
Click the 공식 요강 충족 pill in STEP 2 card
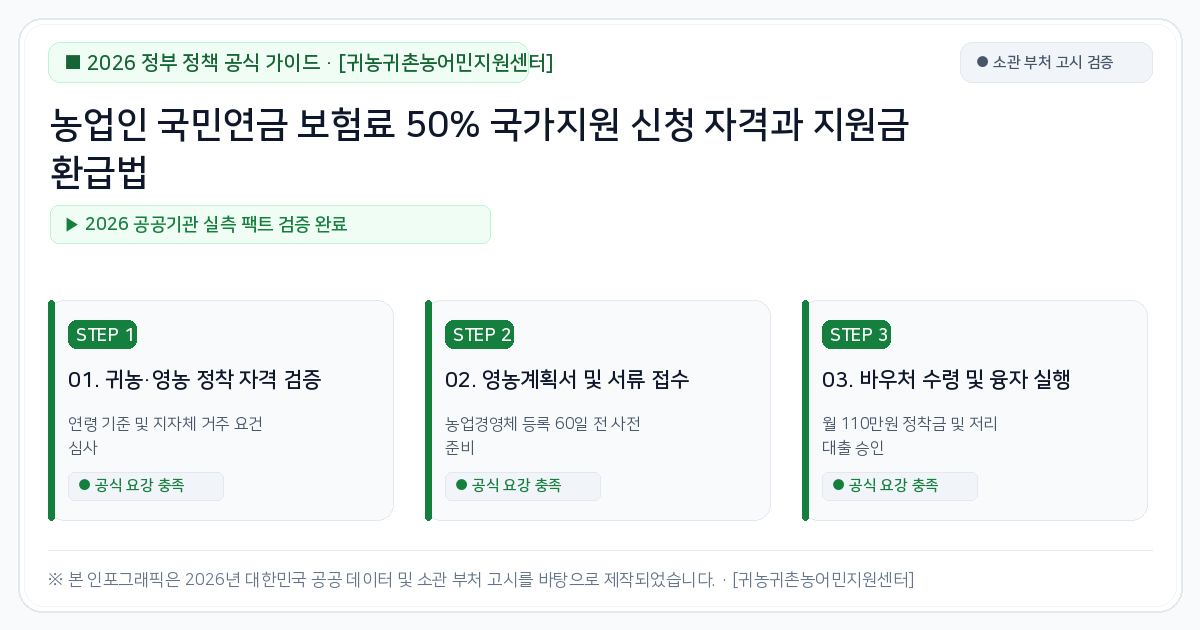point(522,486)
